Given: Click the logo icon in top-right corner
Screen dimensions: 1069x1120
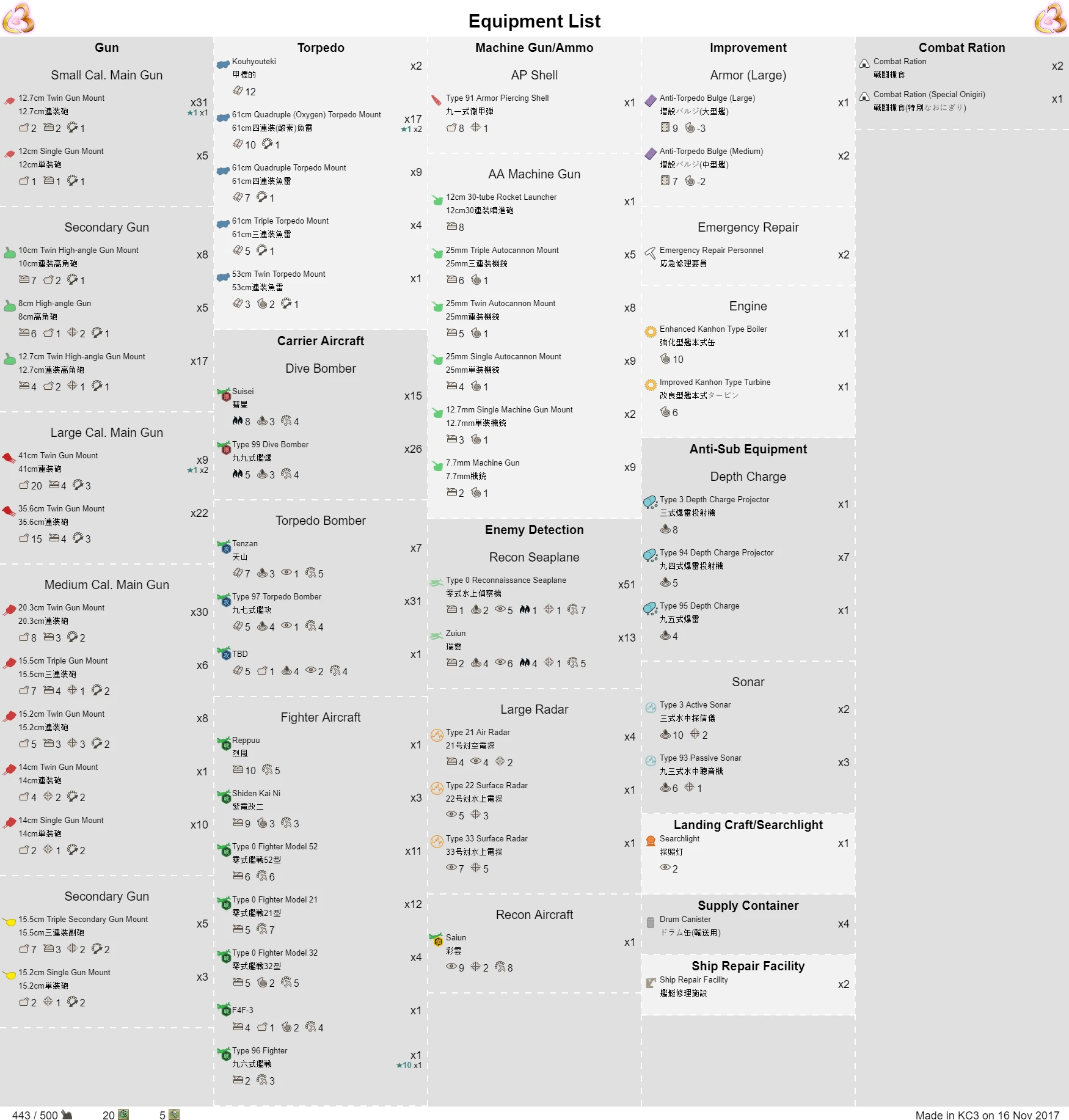Looking at the screenshot, I should pyautogui.click(x=1050, y=18).
